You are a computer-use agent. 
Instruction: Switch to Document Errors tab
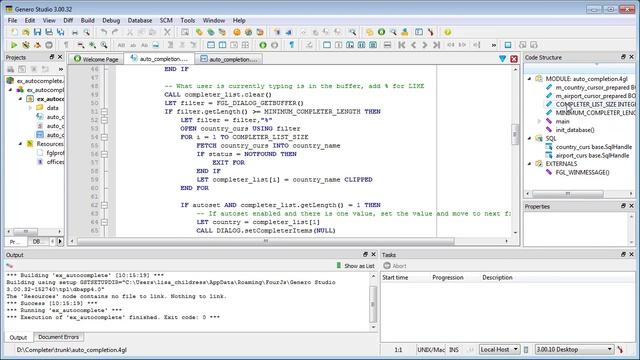click(x=58, y=337)
